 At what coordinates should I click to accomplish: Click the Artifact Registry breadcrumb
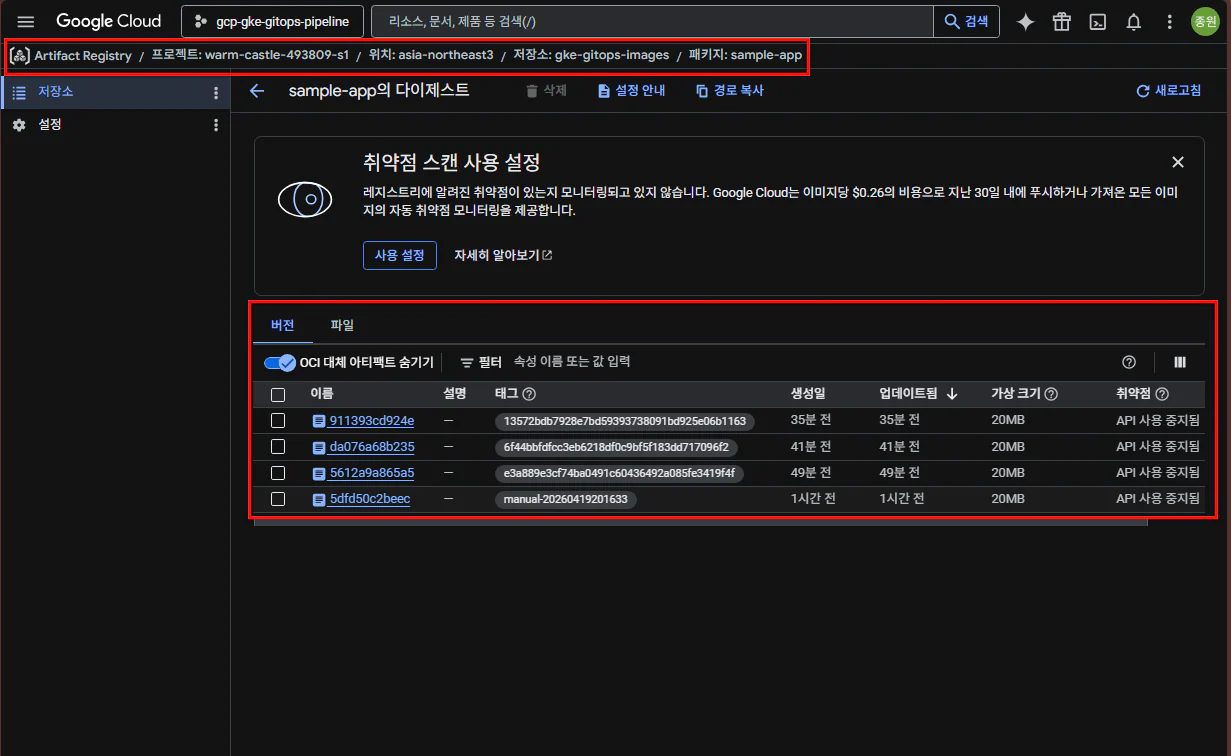click(82, 56)
